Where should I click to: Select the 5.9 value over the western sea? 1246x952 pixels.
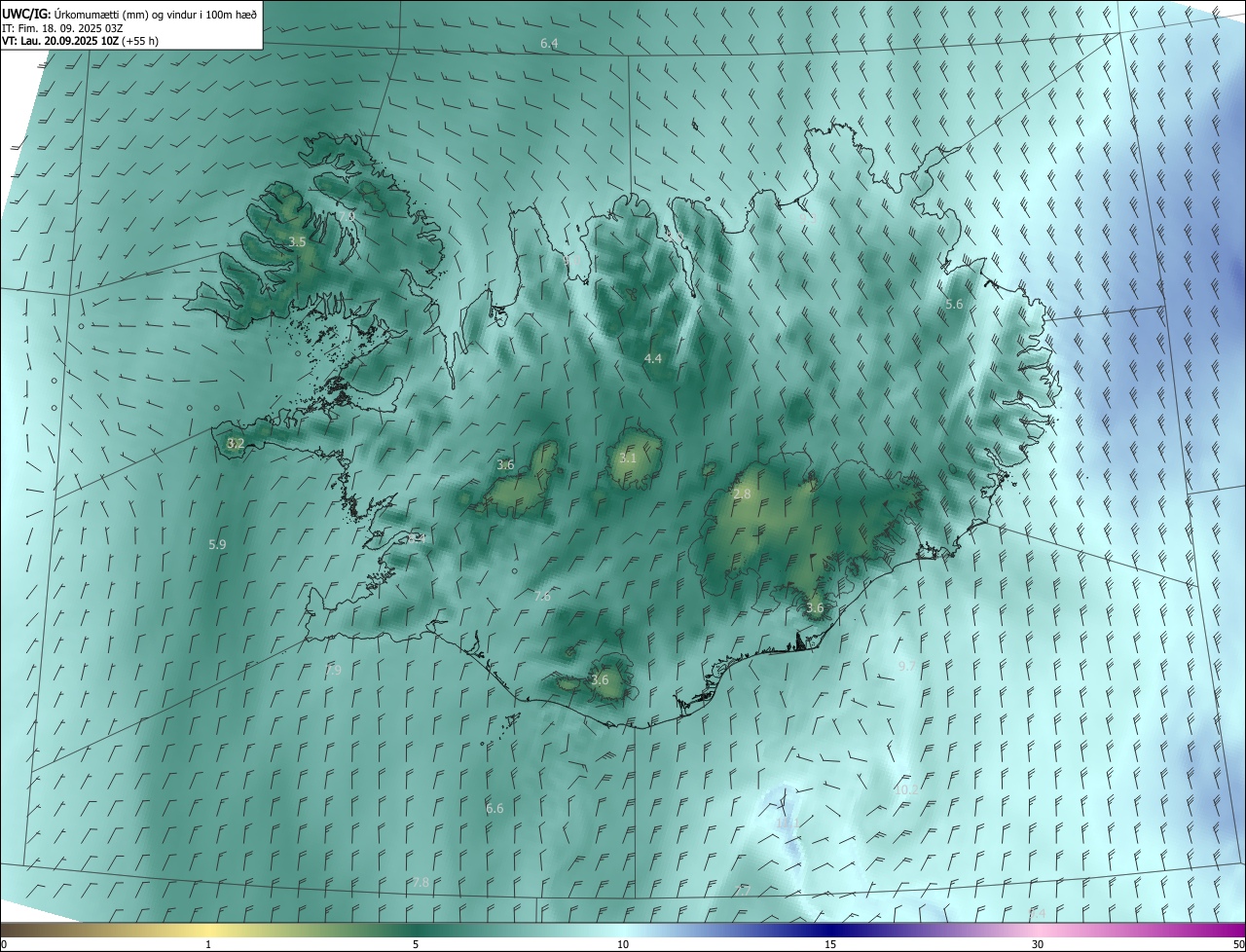point(217,544)
